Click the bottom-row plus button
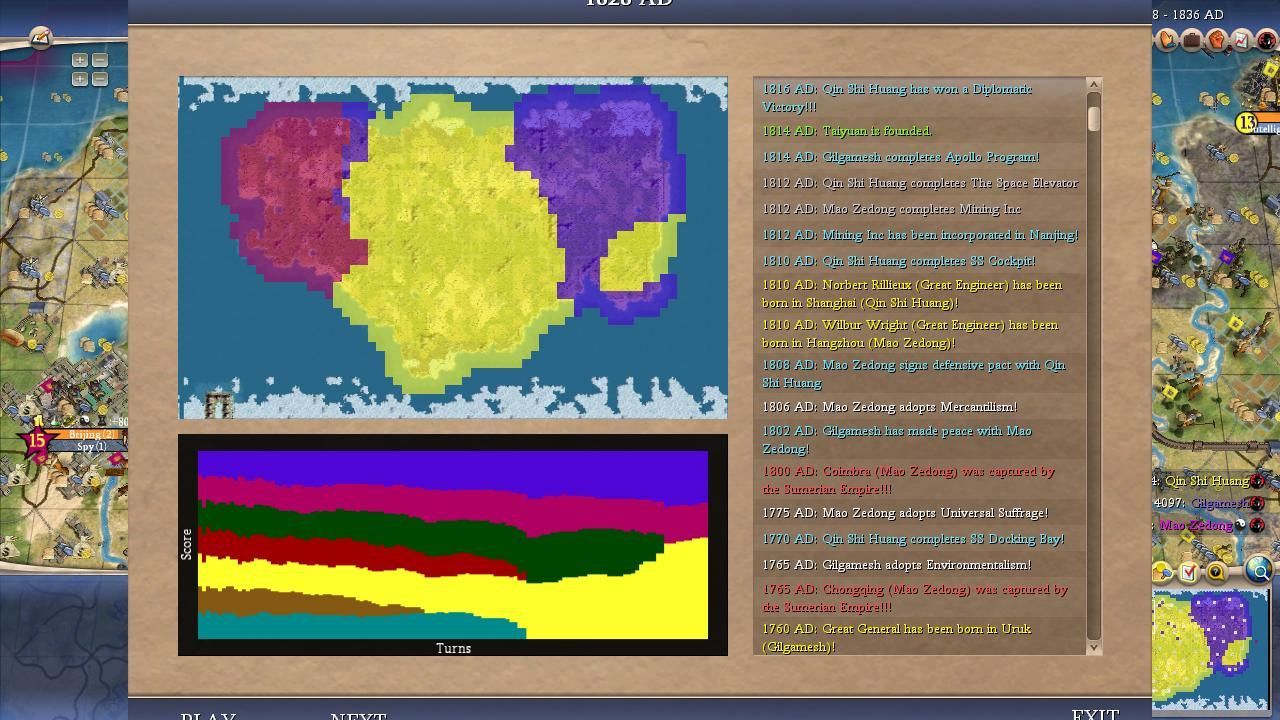Screen dimensions: 1280x720 (79, 79)
